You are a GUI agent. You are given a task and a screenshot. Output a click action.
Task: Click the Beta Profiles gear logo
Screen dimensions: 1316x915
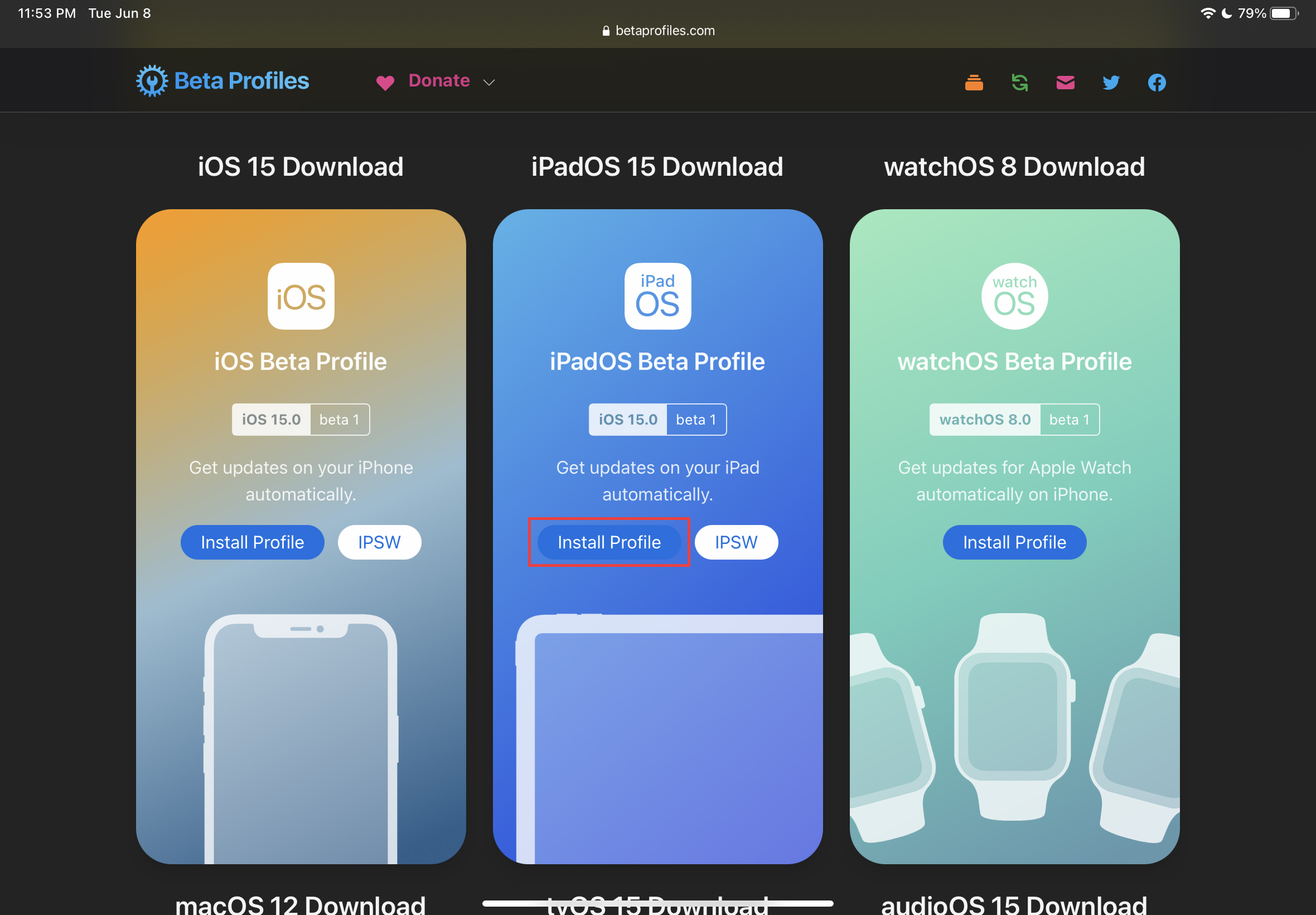tap(152, 81)
